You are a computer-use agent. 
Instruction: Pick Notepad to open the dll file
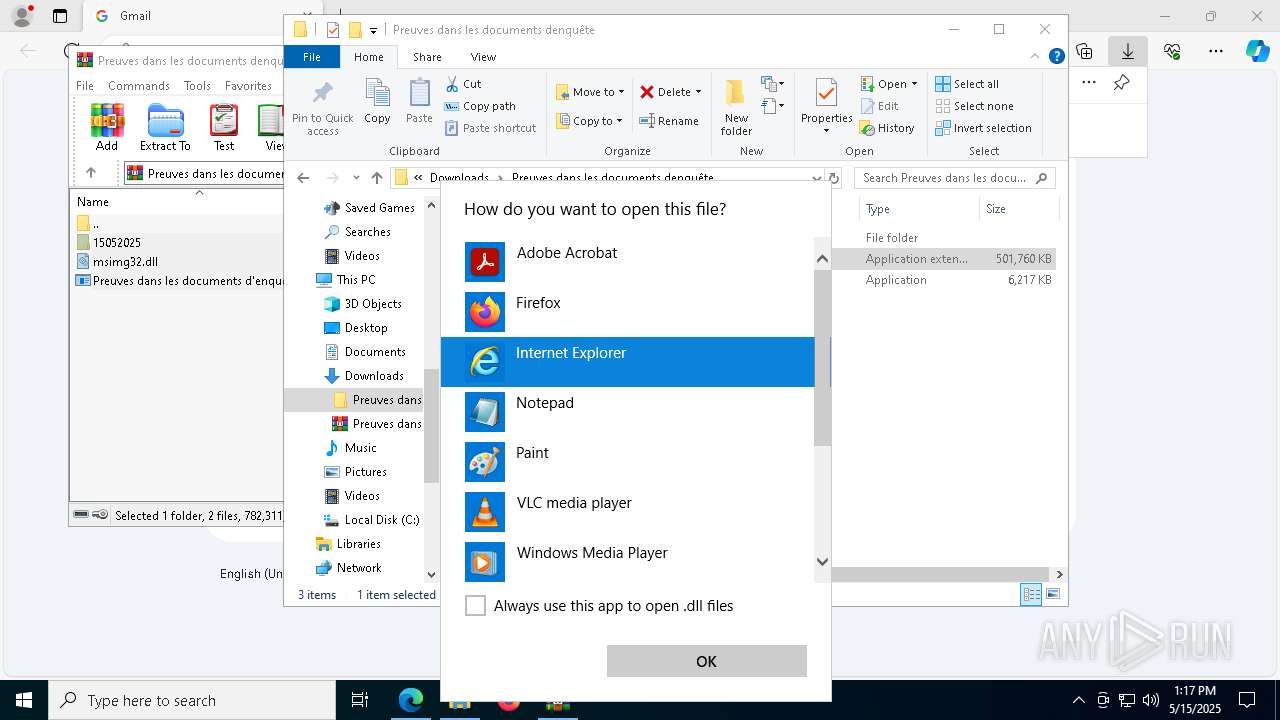point(627,412)
